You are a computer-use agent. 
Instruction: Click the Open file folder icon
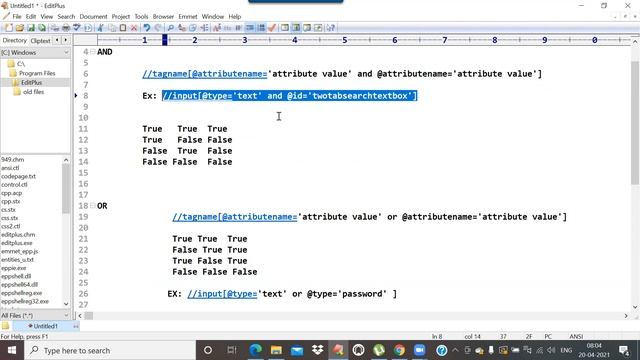click(x=20, y=28)
